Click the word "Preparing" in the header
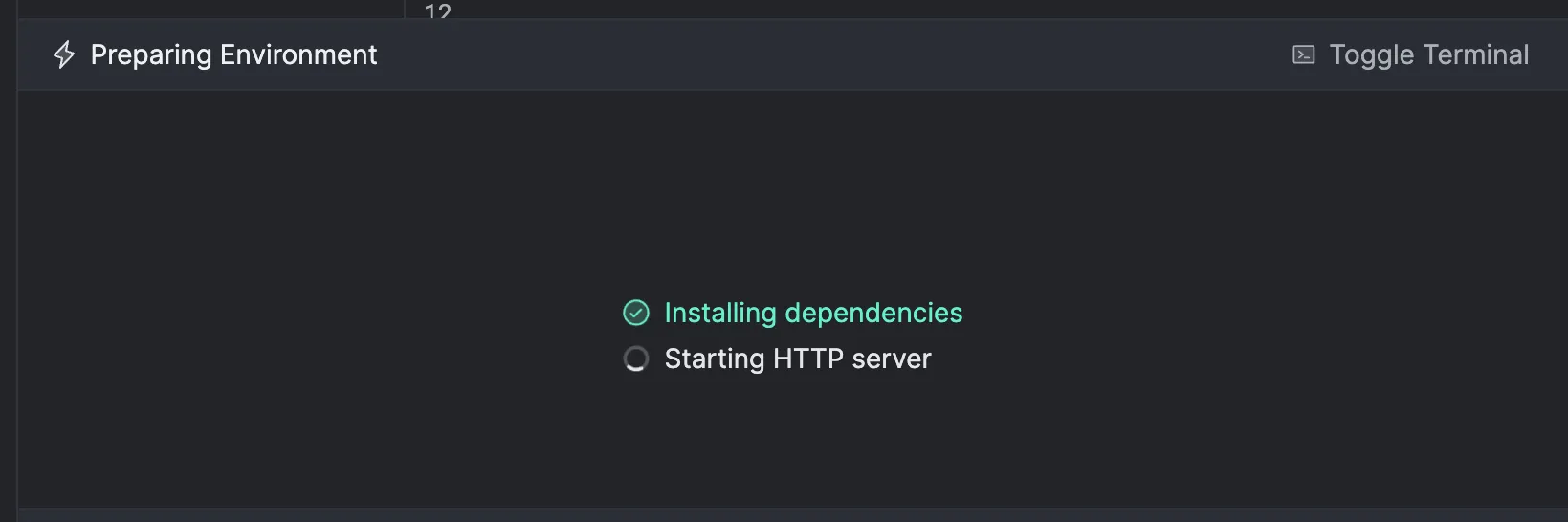This screenshot has height=522, width=1568. click(x=151, y=54)
